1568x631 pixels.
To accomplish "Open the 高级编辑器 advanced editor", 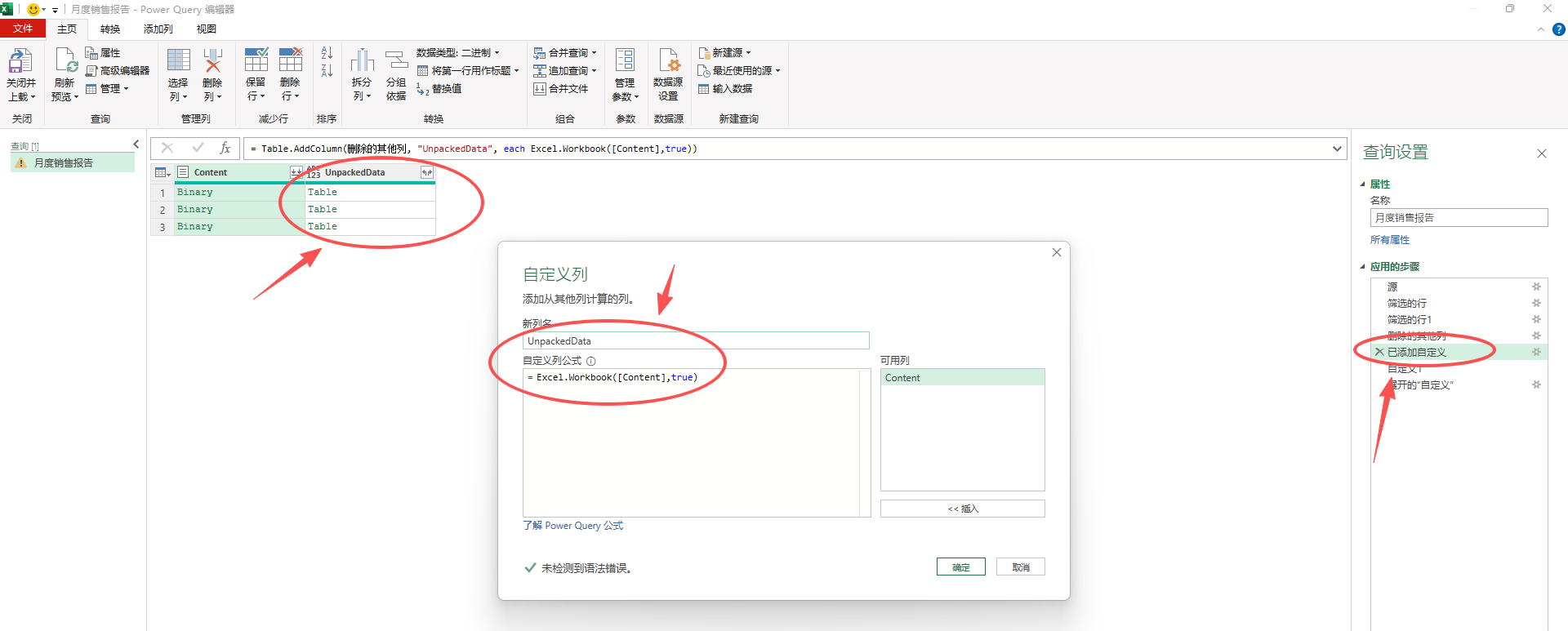I will [118, 71].
